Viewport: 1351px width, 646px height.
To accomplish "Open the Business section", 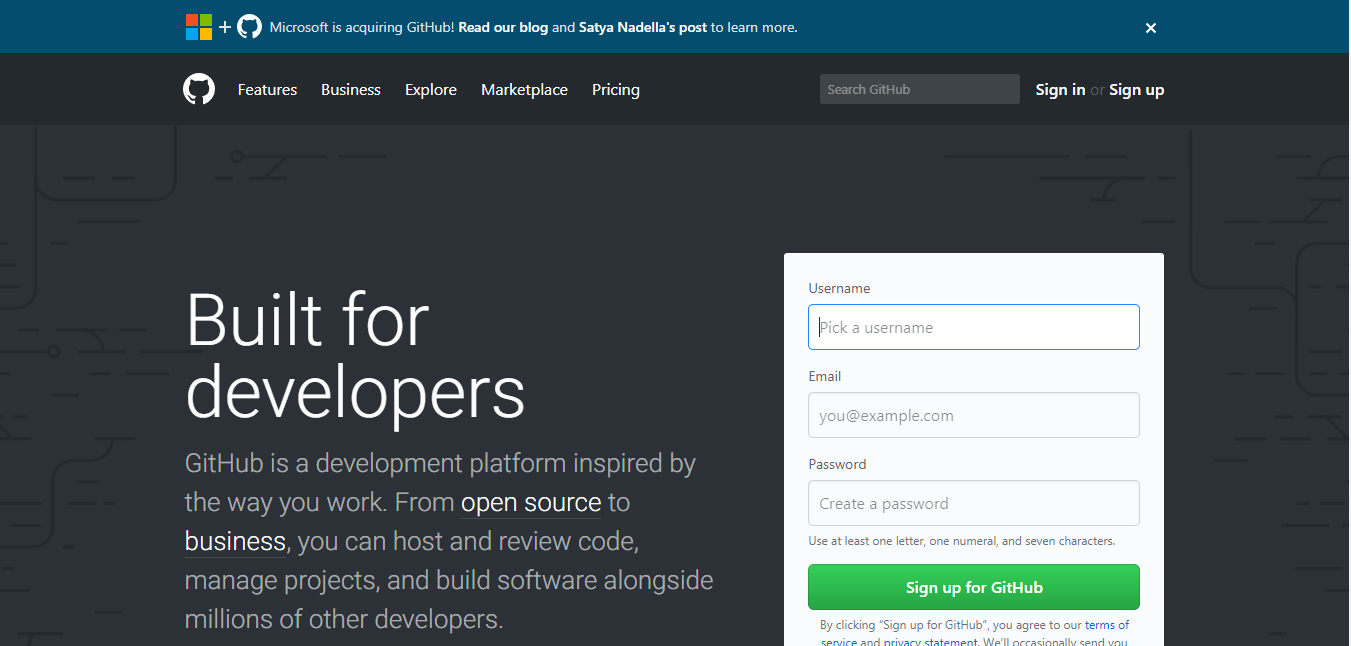I will [350, 89].
